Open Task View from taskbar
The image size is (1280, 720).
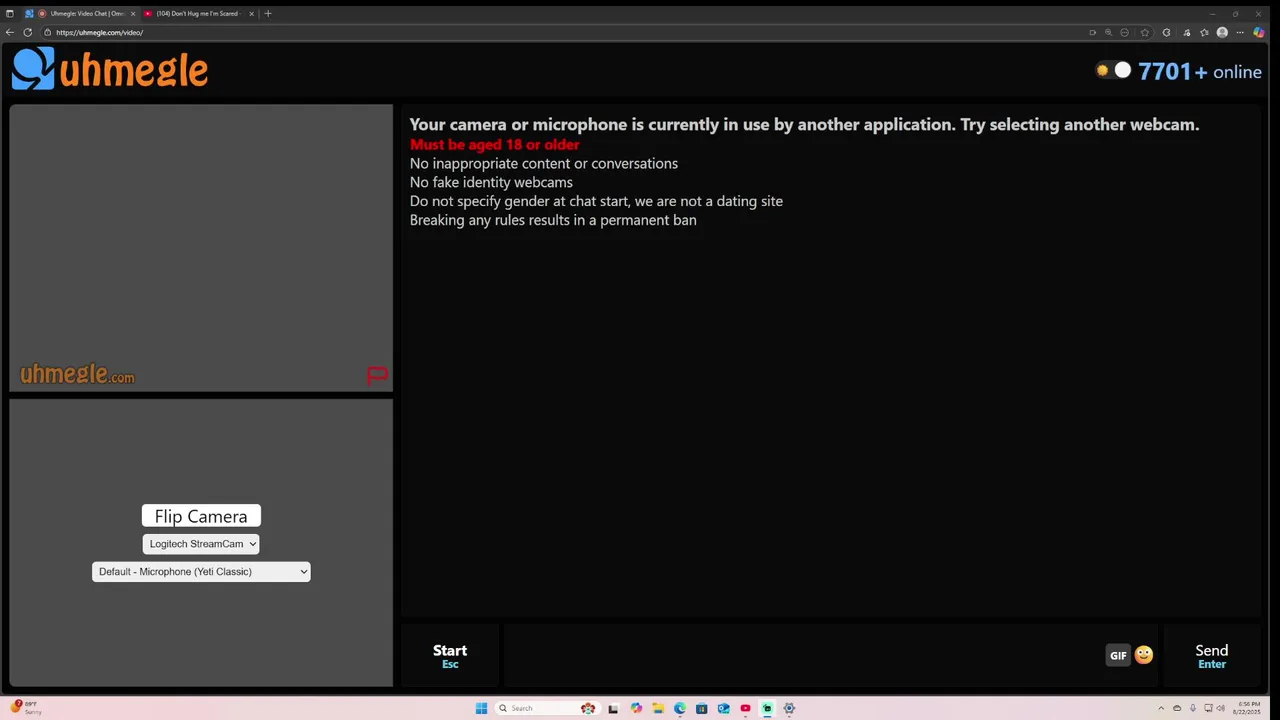[x=613, y=708]
